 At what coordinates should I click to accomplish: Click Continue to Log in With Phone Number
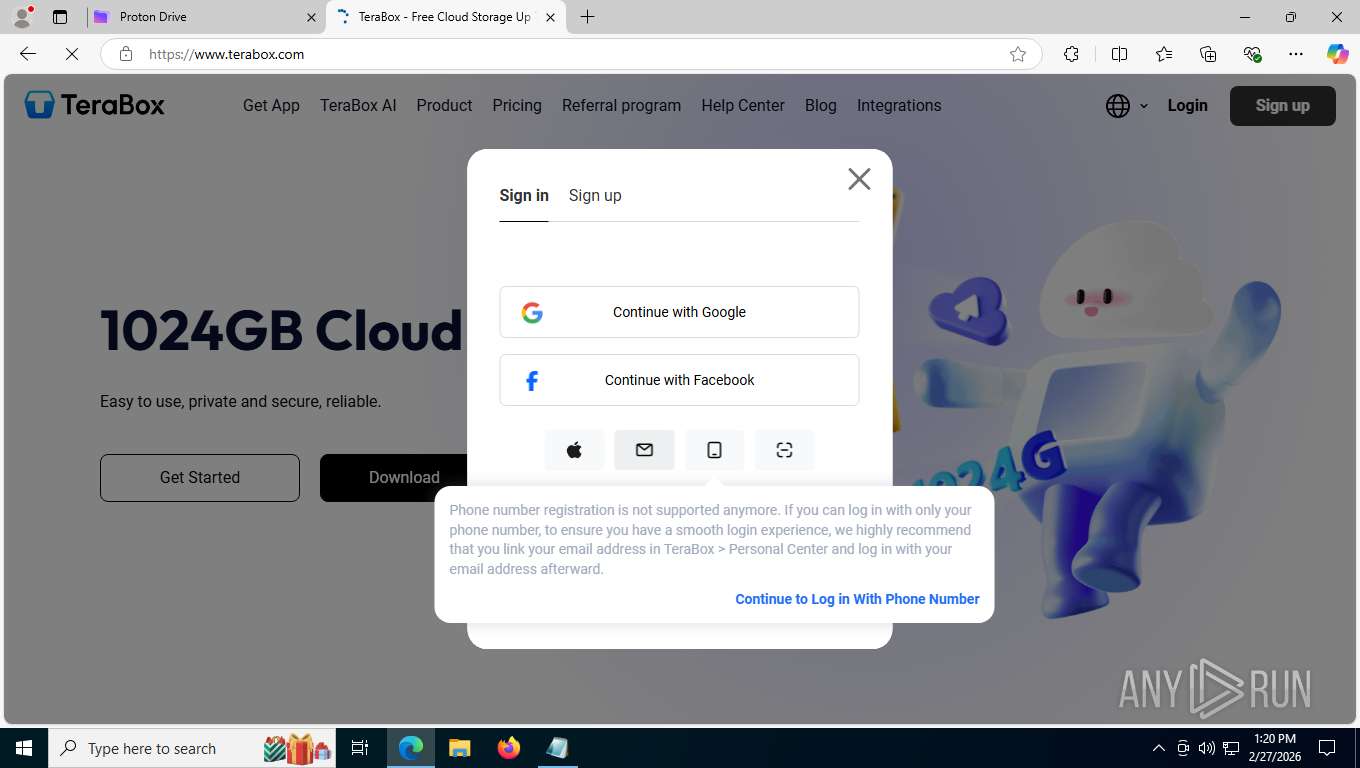(857, 599)
